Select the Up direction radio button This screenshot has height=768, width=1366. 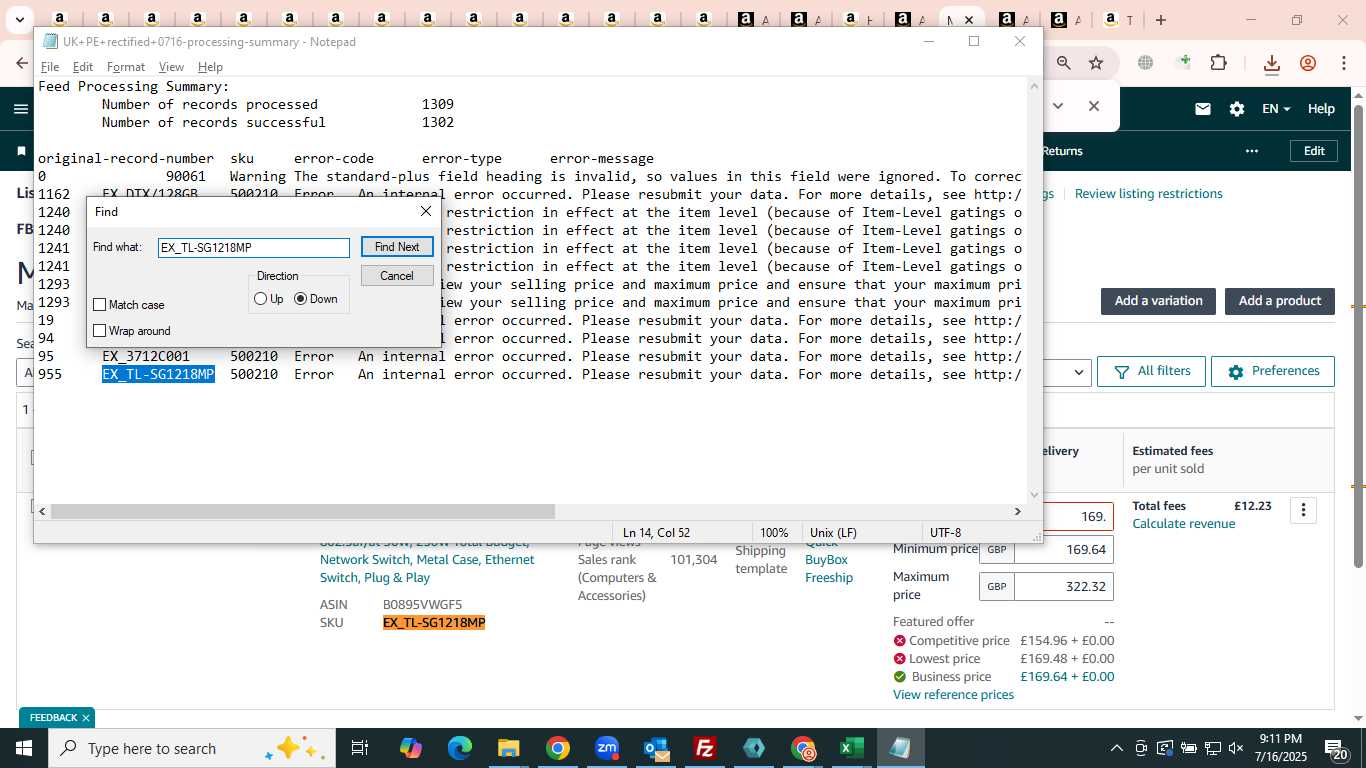(x=261, y=299)
